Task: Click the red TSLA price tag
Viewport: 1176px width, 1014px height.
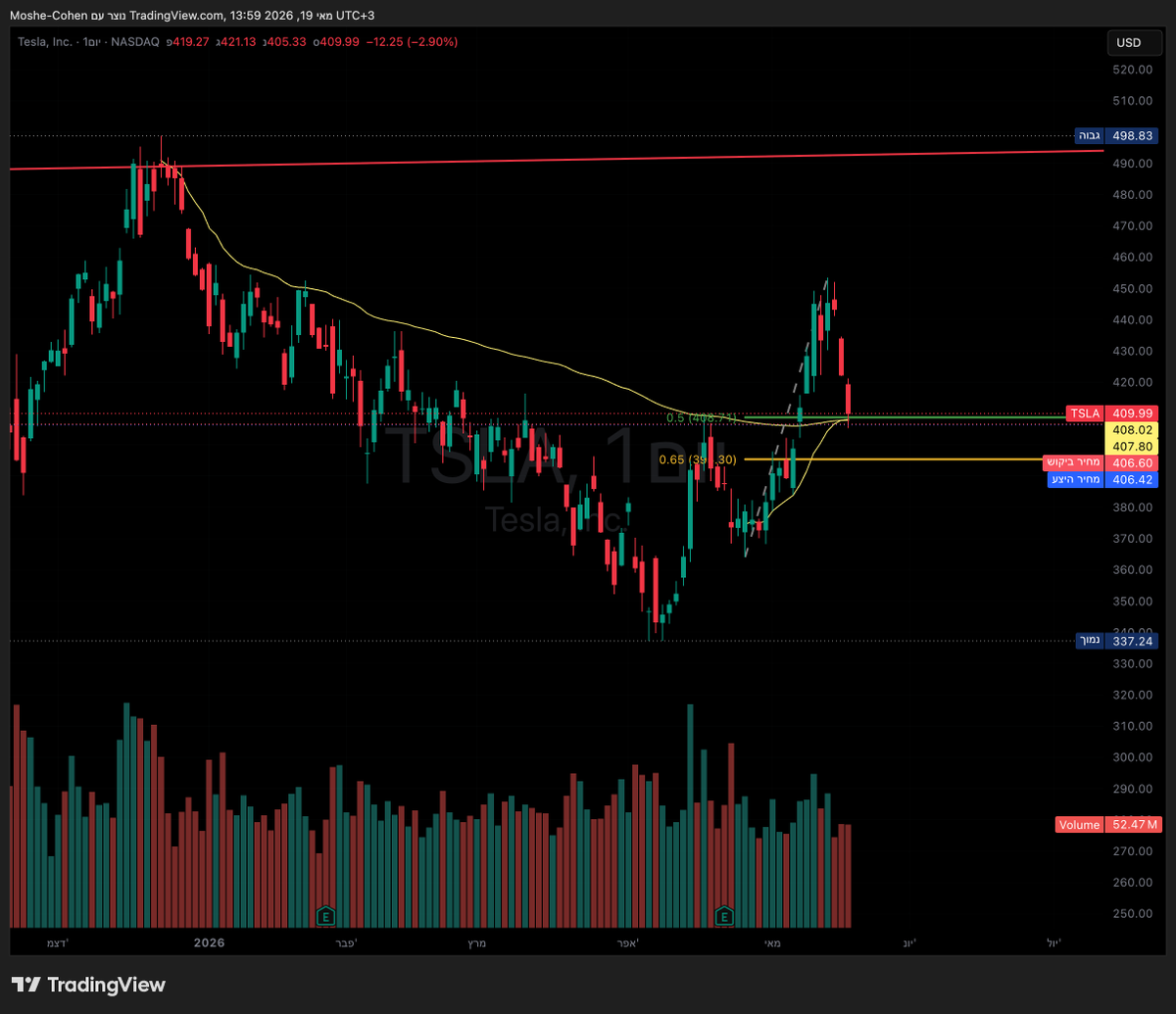Action: (x=1085, y=413)
